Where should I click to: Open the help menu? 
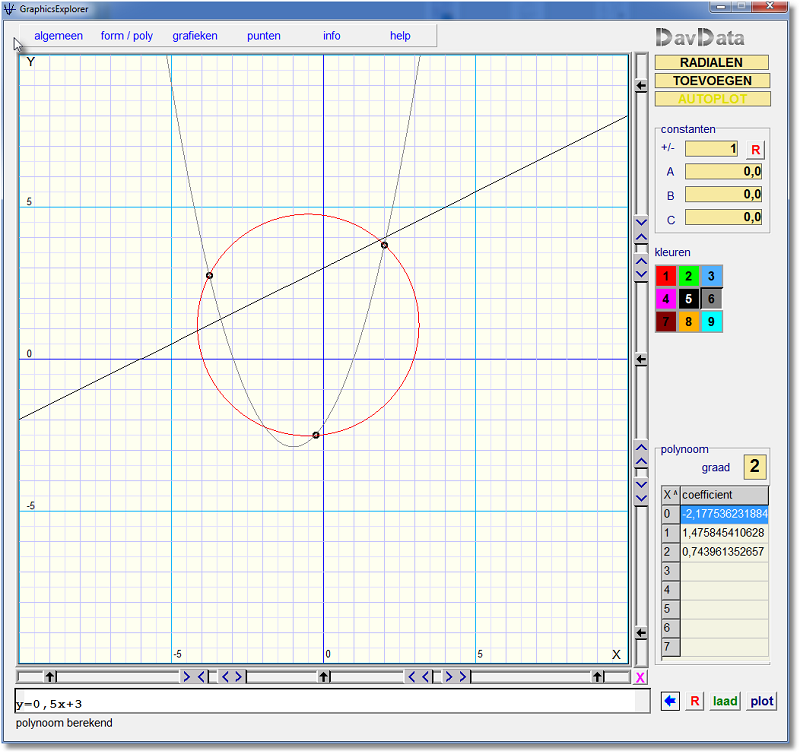400,36
